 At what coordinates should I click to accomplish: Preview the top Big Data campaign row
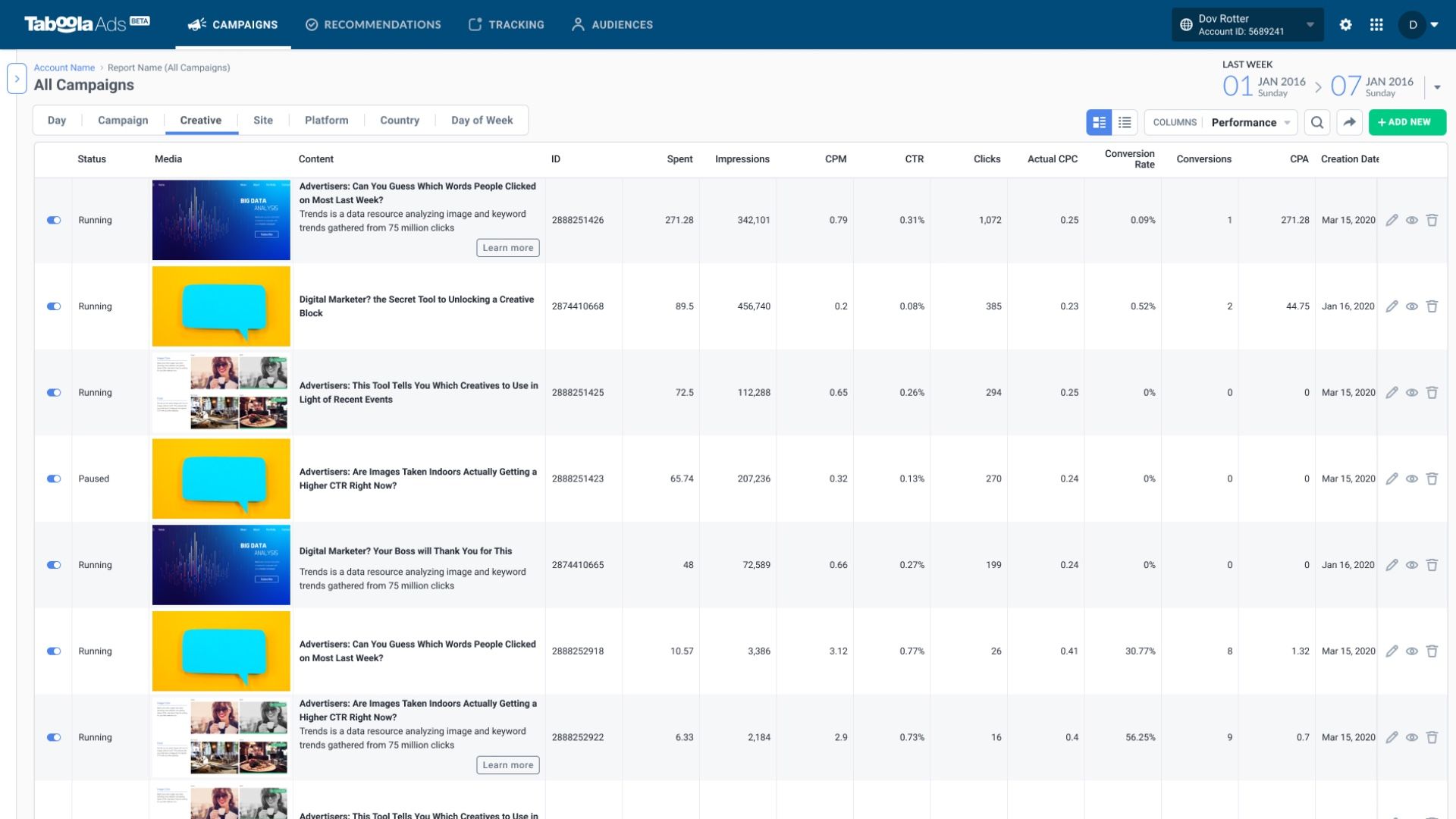tap(1412, 220)
